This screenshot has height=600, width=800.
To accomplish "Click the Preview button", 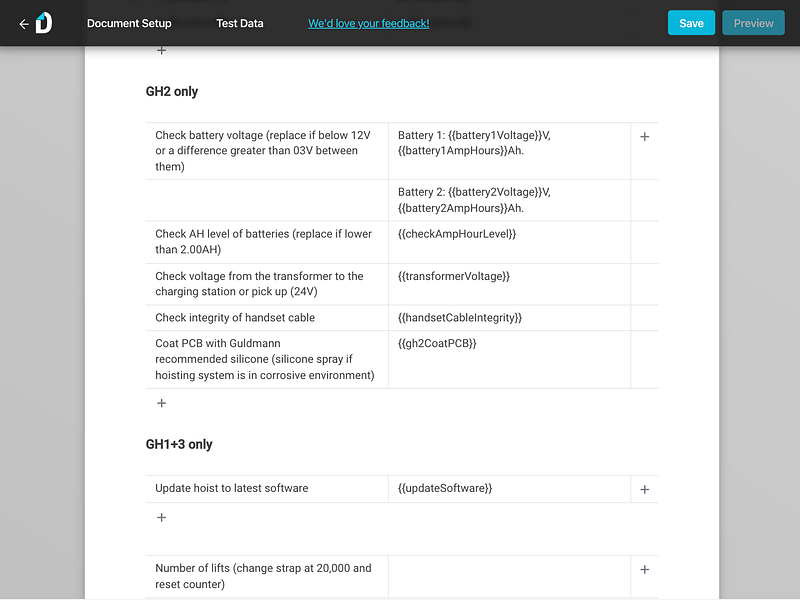I will 753,23.
